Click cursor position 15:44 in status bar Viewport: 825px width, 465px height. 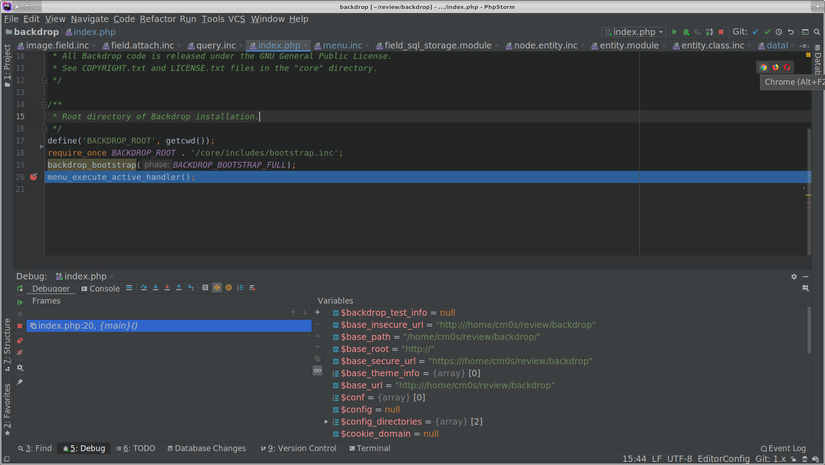pyautogui.click(x=634, y=459)
